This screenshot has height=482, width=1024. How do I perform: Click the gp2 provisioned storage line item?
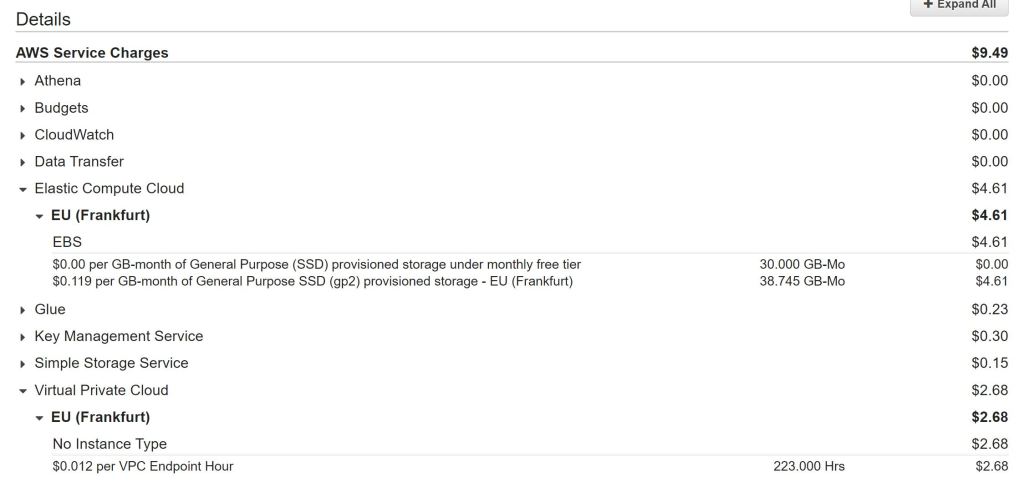(x=312, y=281)
